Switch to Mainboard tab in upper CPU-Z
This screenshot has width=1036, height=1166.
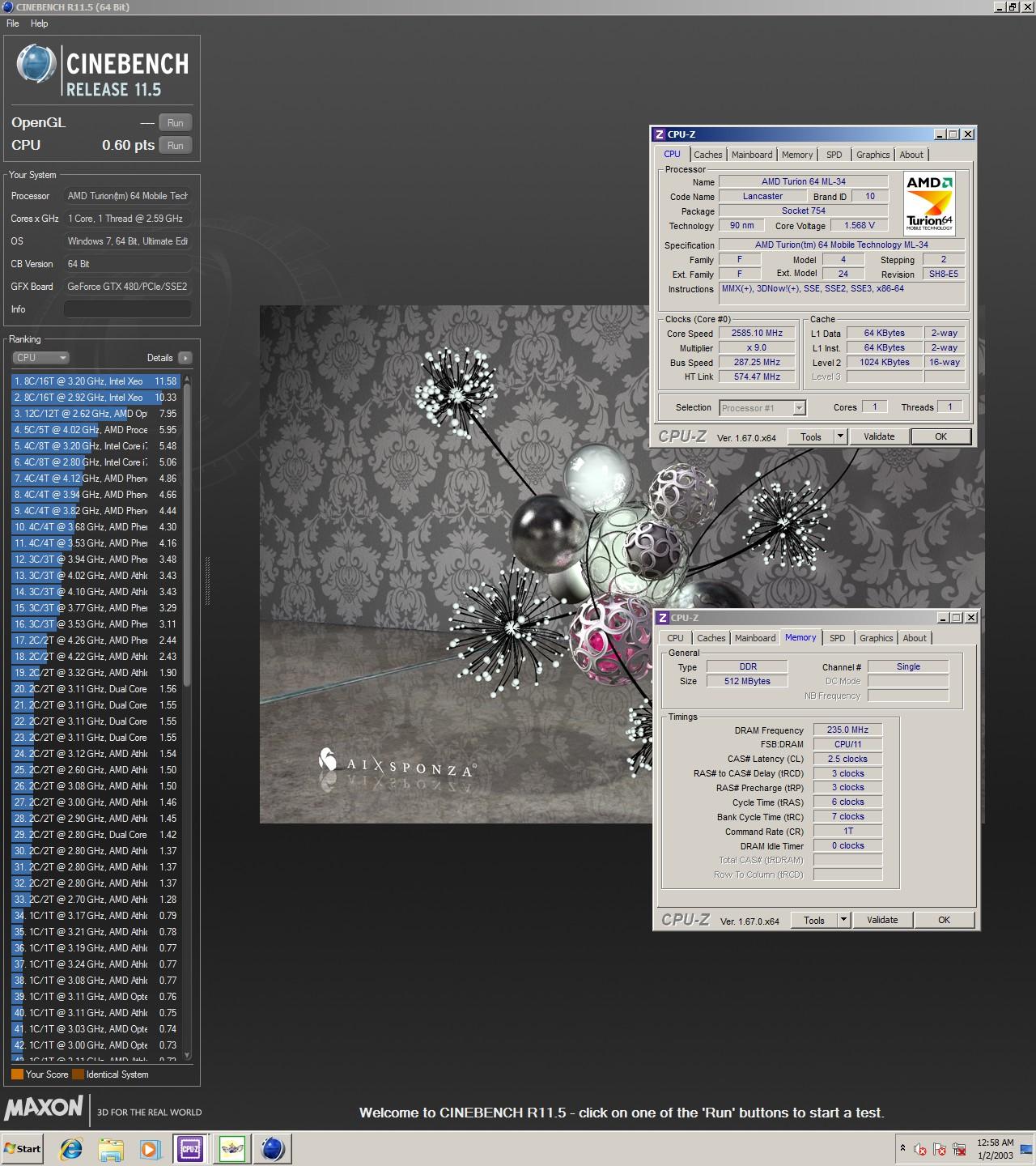tap(752, 155)
